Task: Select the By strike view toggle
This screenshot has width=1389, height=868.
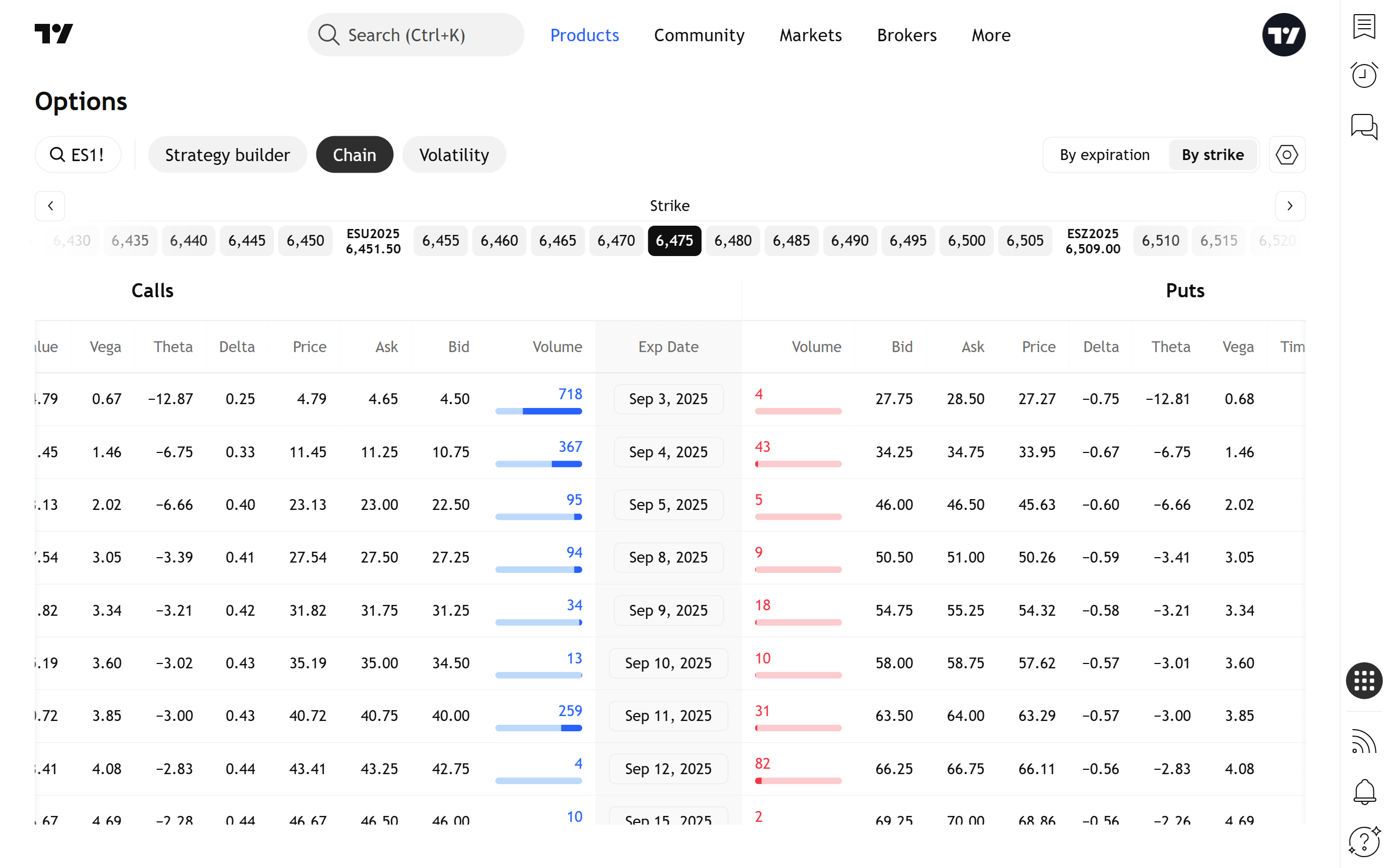Action: tap(1212, 155)
